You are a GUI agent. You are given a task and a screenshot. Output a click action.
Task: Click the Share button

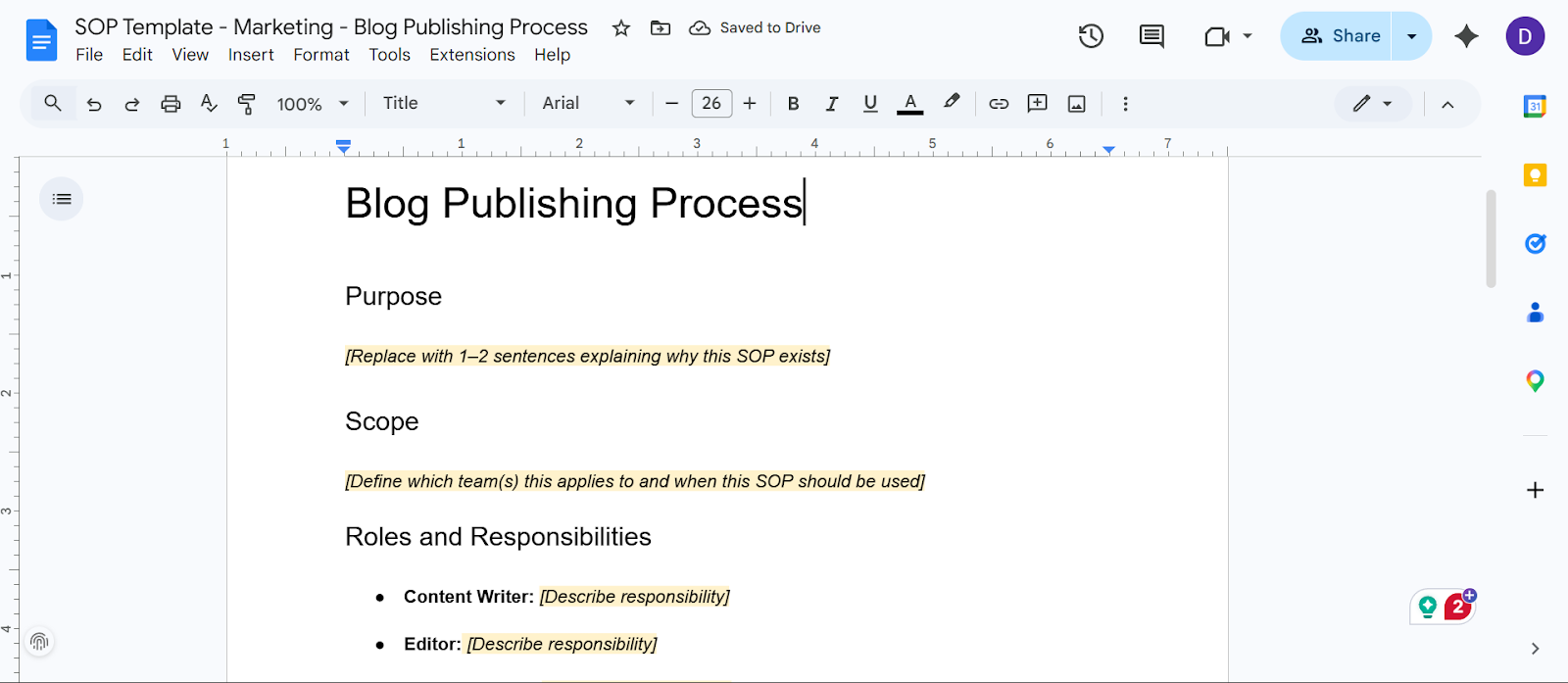[1339, 36]
